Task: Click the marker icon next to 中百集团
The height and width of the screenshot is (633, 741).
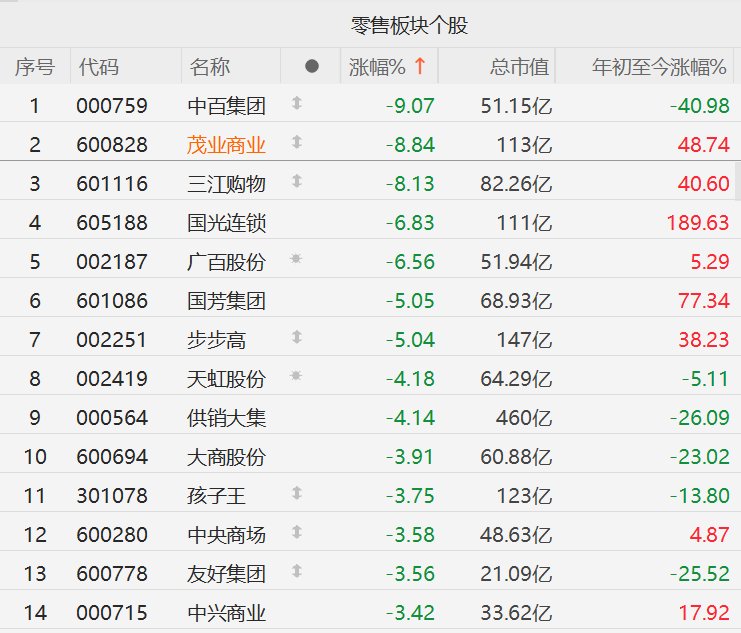Action: click(297, 103)
